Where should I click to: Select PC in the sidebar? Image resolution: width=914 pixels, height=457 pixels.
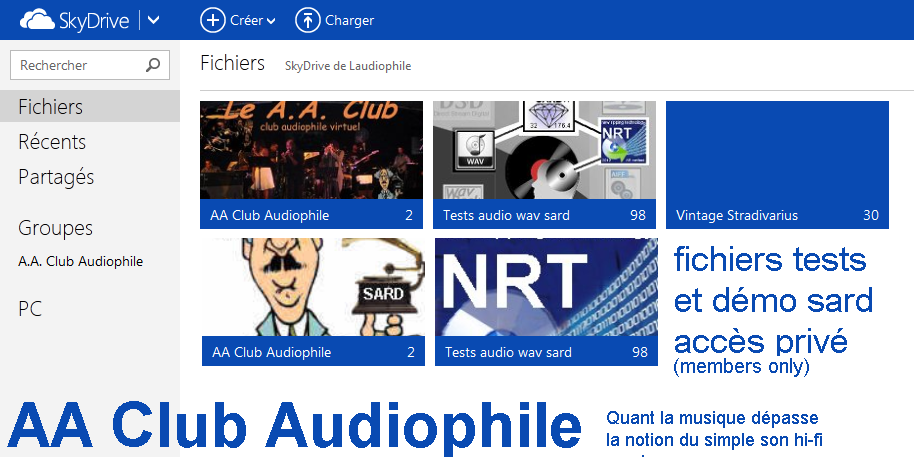click(x=30, y=309)
